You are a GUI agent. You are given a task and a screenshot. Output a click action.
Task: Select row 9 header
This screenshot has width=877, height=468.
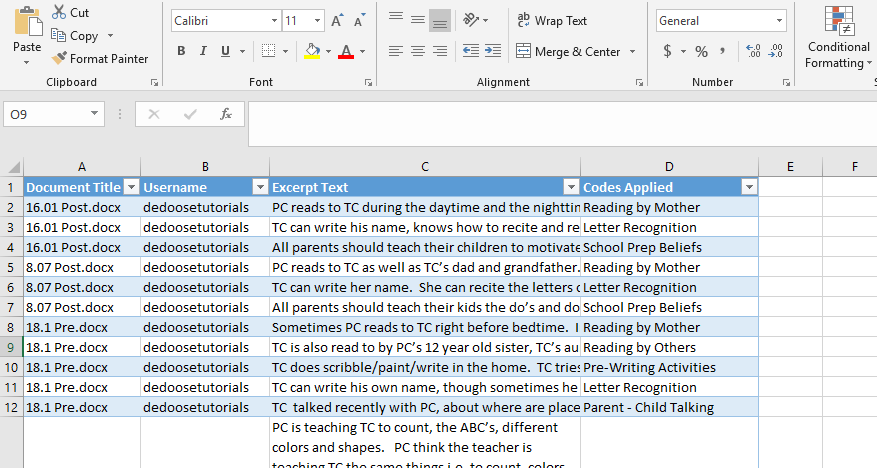coord(11,347)
